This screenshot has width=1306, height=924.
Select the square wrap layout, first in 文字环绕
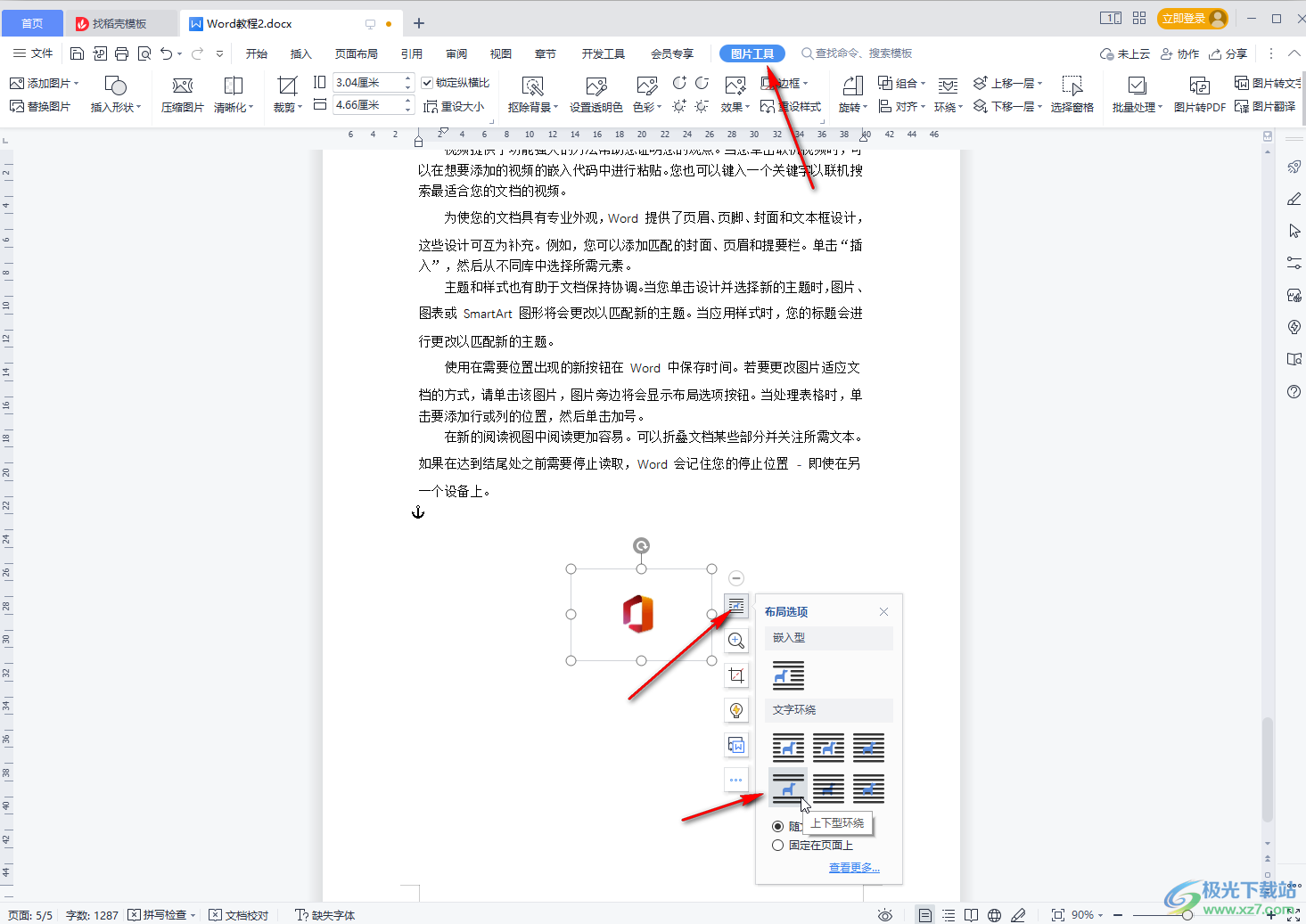coord(788,748)
